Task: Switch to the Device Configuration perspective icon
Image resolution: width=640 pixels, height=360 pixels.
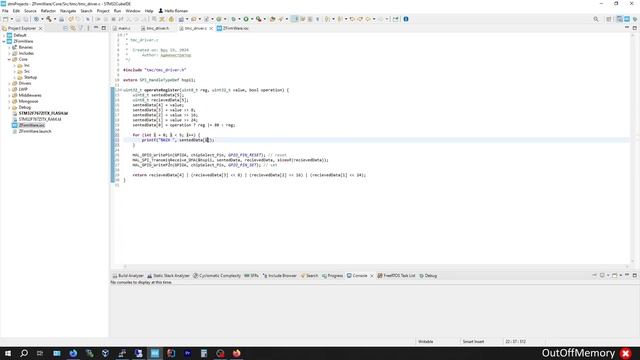Action: click(x=627, y=19)
